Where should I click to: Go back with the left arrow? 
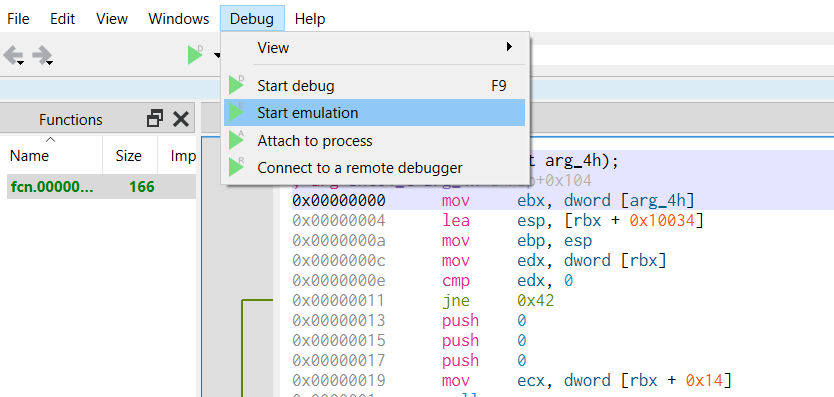[x=12, y=54]
